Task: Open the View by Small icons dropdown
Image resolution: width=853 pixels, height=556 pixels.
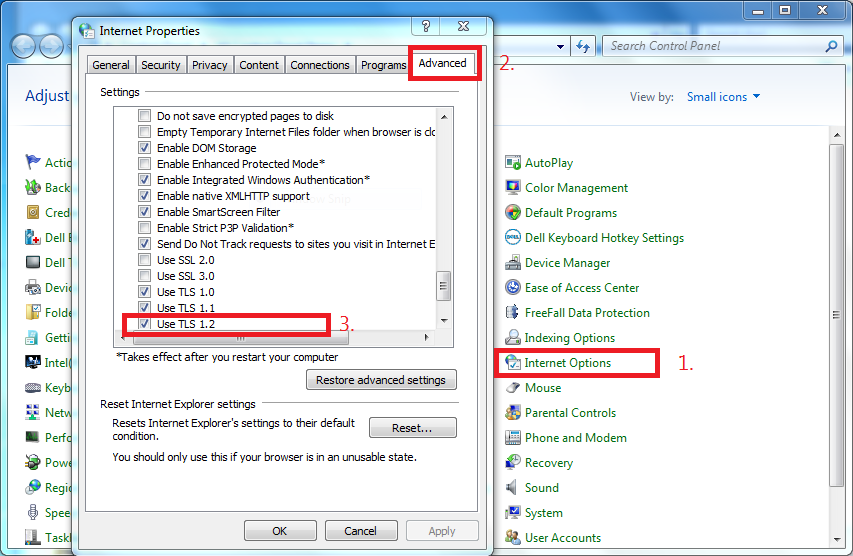Action: (723, 97)
